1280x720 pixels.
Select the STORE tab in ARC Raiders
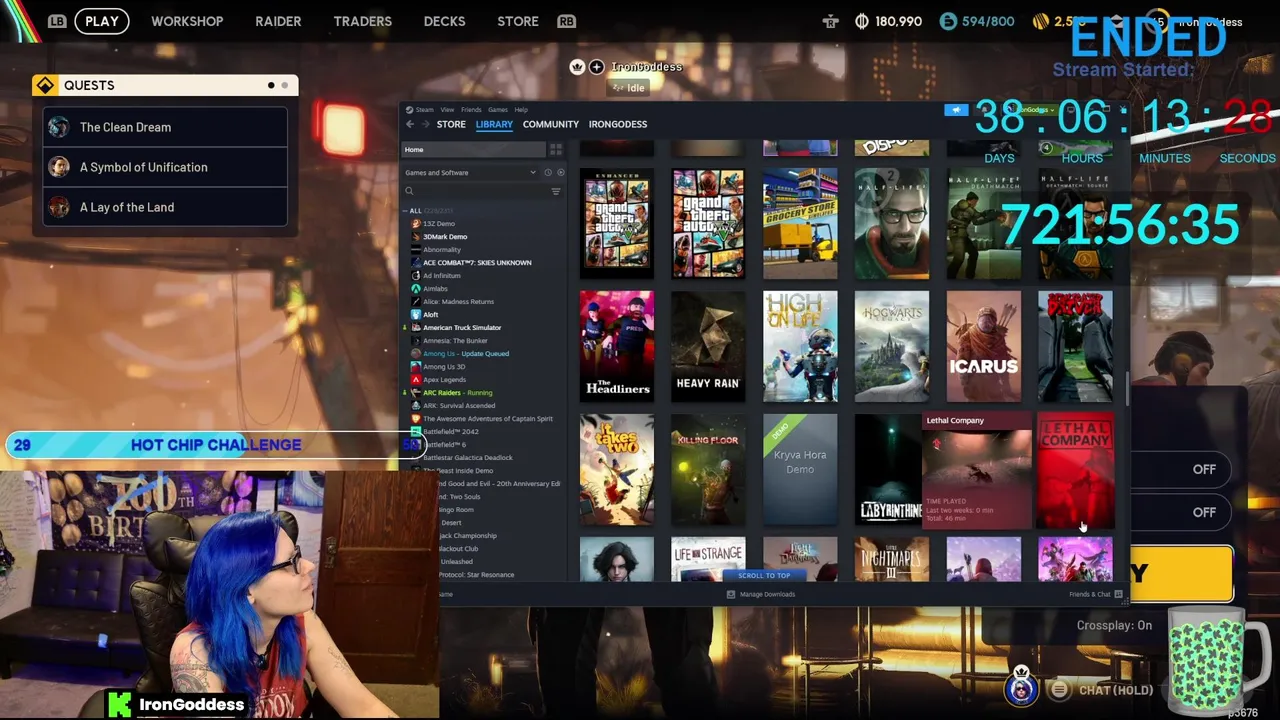click(518, 21)
